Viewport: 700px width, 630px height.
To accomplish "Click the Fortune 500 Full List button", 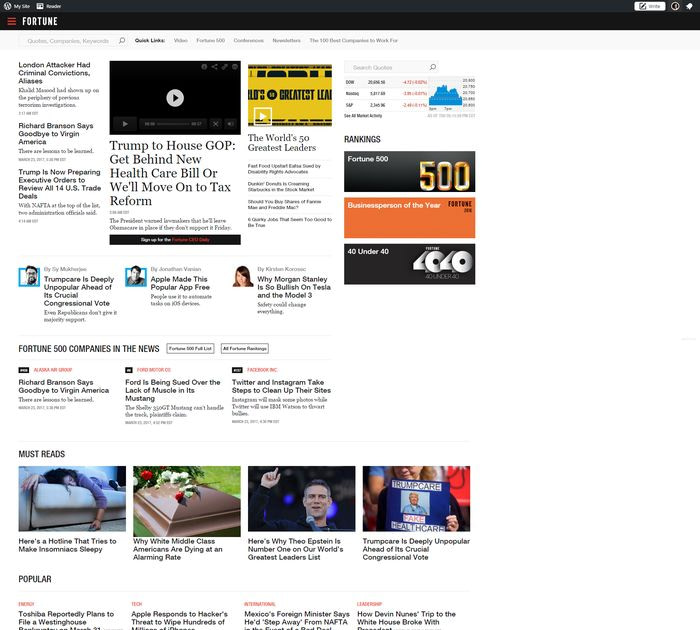I will (190, 349).
